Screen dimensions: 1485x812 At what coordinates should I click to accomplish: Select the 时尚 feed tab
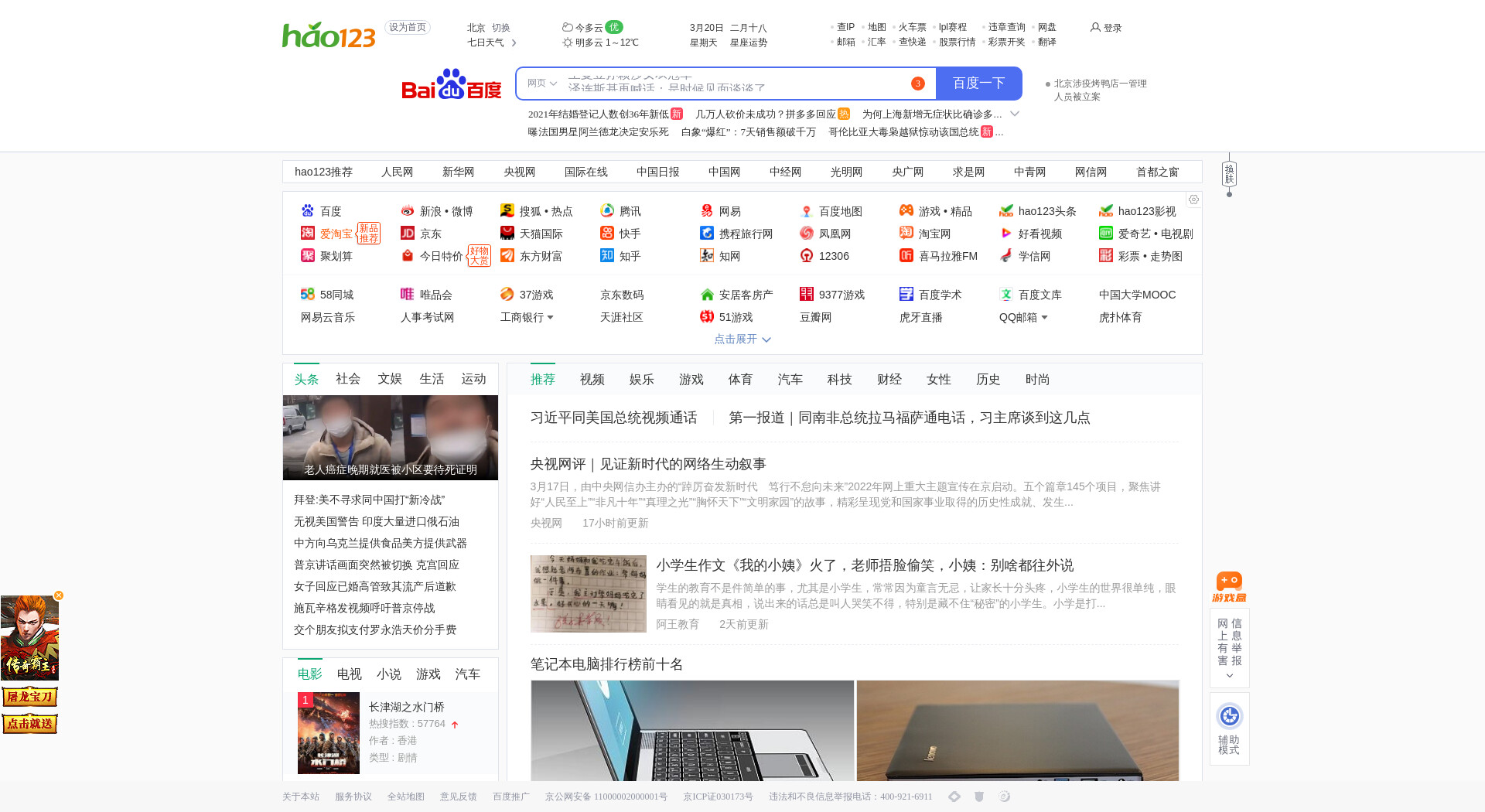pyautogui.click(x=1038, y=380)
